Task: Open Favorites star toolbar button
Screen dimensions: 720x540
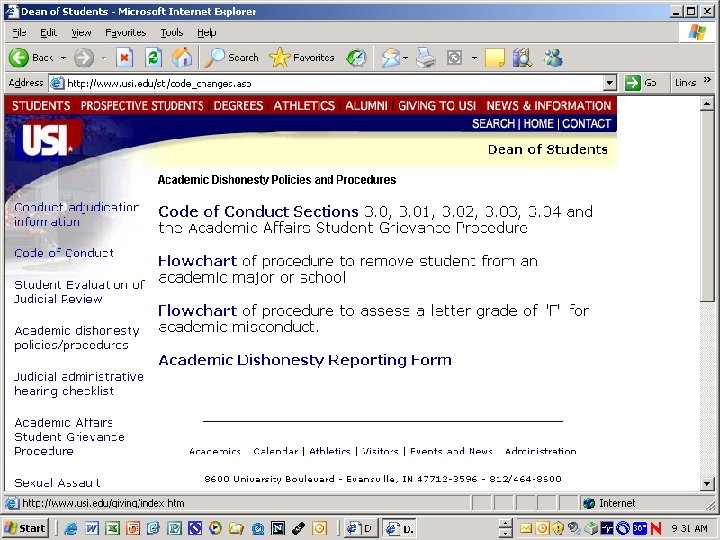Action: pyautogui.click(x=302, y=58)
